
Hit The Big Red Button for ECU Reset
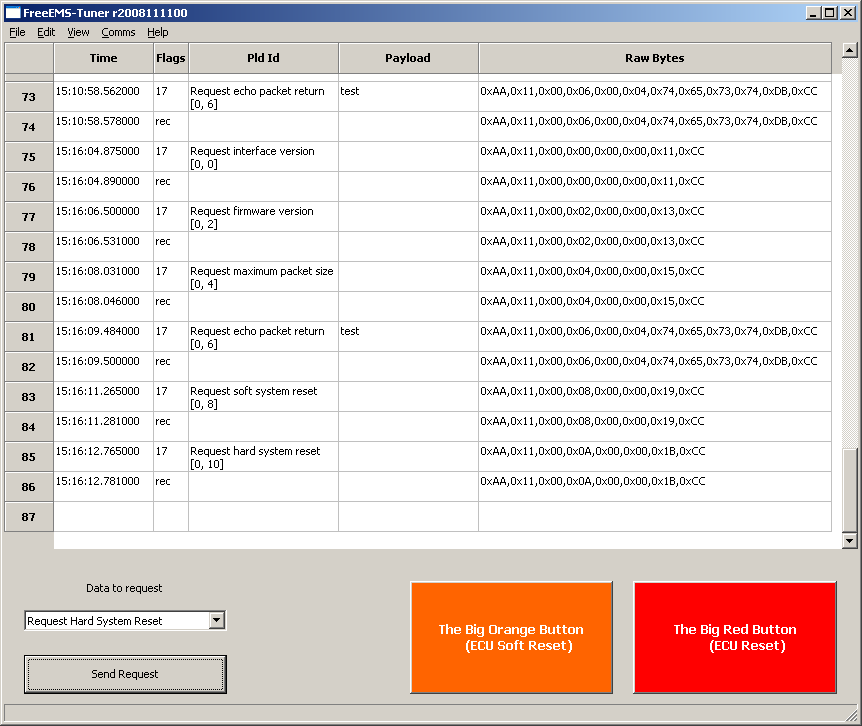(x=735, y=638)
